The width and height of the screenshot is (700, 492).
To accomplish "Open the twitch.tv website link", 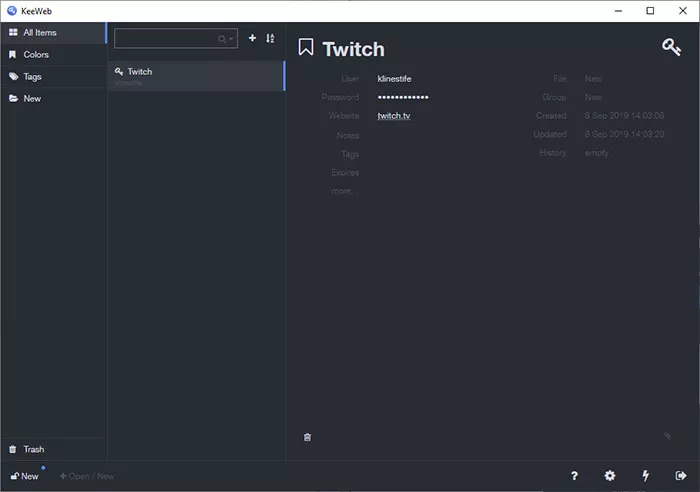I will point(394,116).
